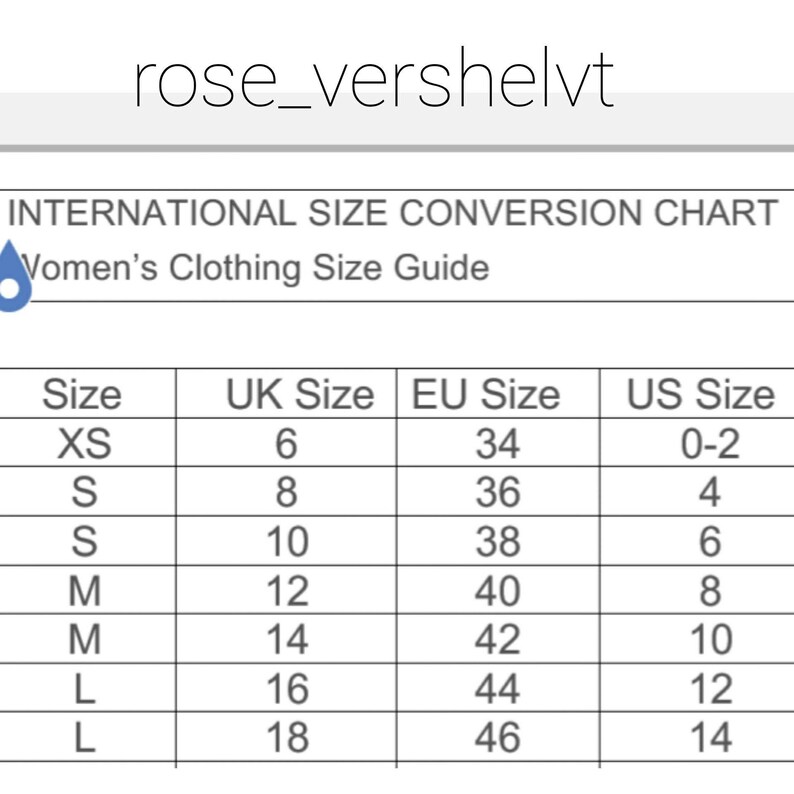
Task: Click EU size 46 cell
Action: tap(498, 737)
